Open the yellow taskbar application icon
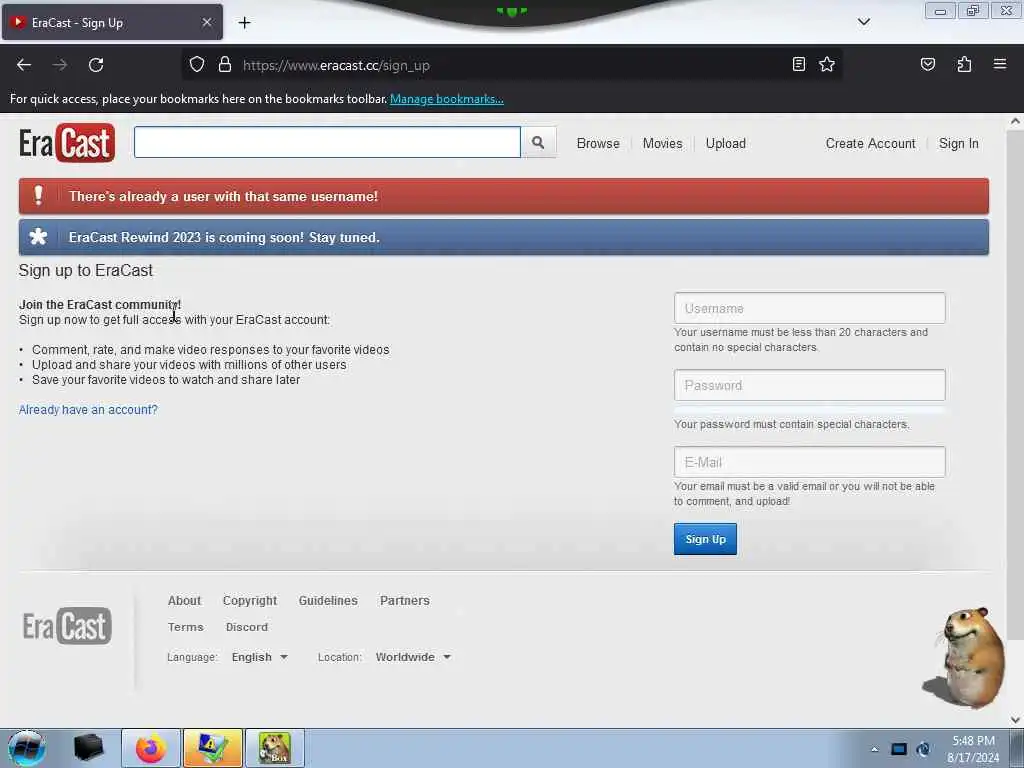Viewport: 1024px width, 768px height. tap(213, 748)
